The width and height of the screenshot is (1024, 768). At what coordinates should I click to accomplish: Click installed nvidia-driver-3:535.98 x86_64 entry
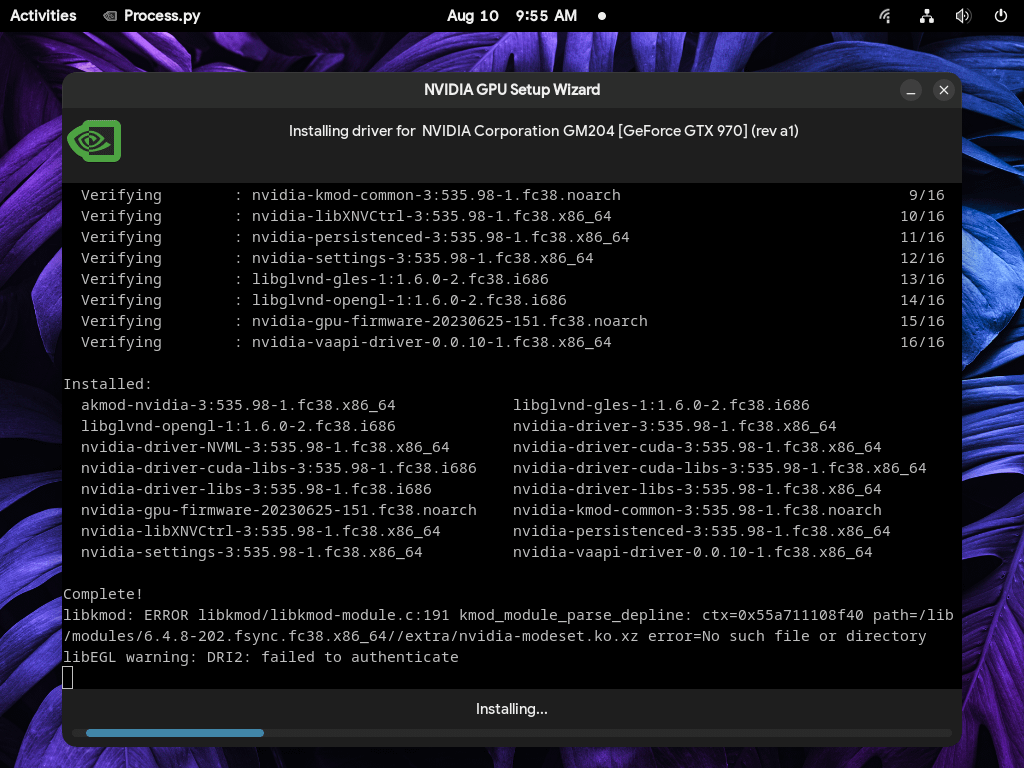675,426
